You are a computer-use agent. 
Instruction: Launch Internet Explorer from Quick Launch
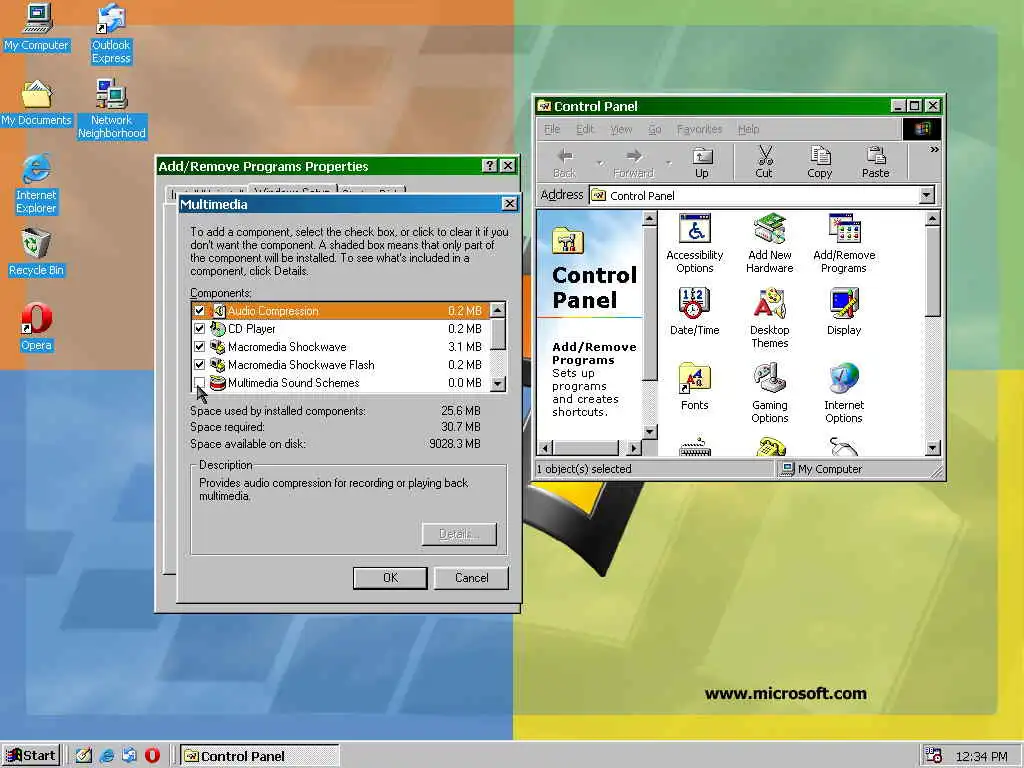106,756
